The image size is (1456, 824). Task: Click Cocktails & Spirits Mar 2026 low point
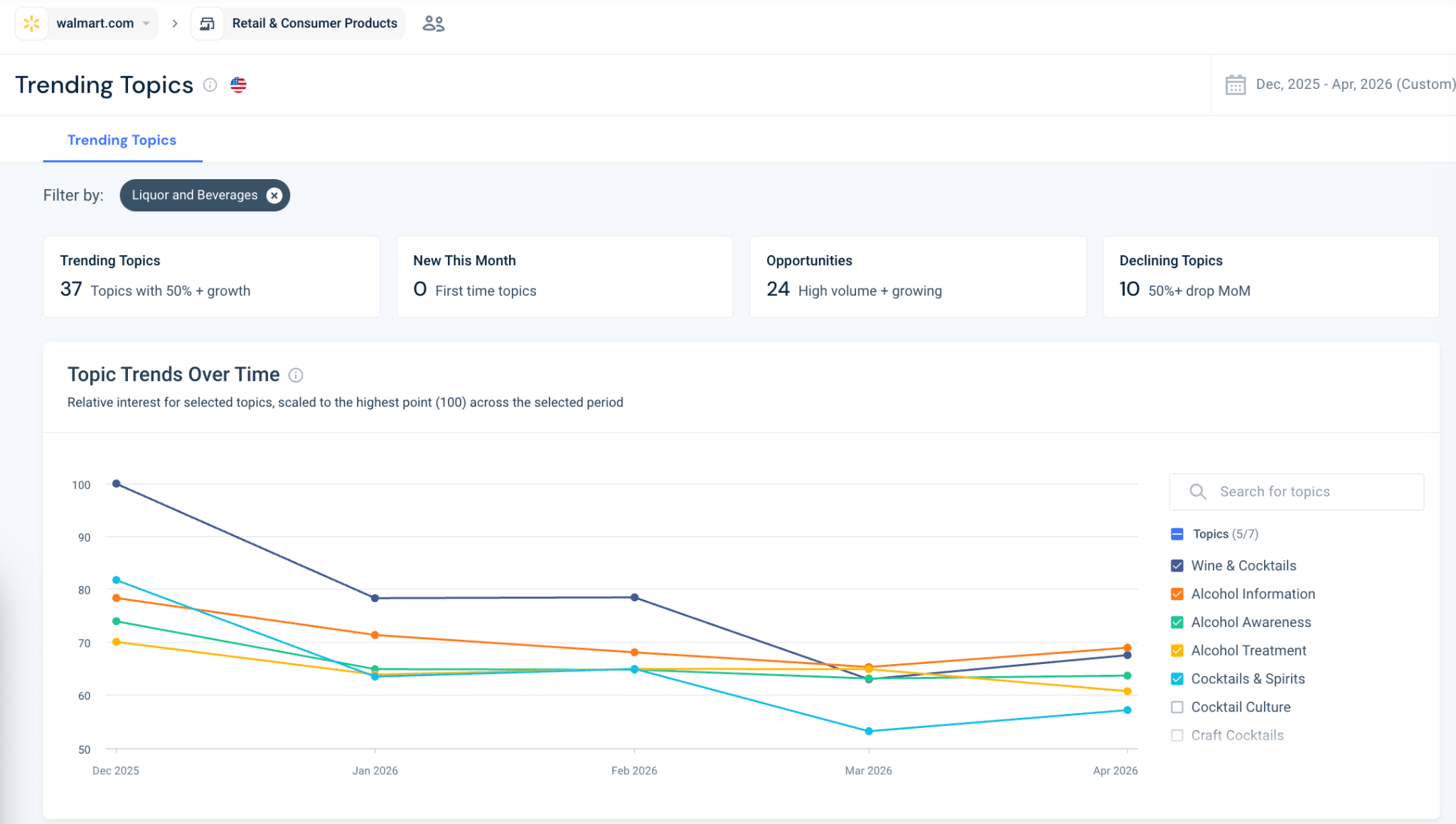[869, 731]
